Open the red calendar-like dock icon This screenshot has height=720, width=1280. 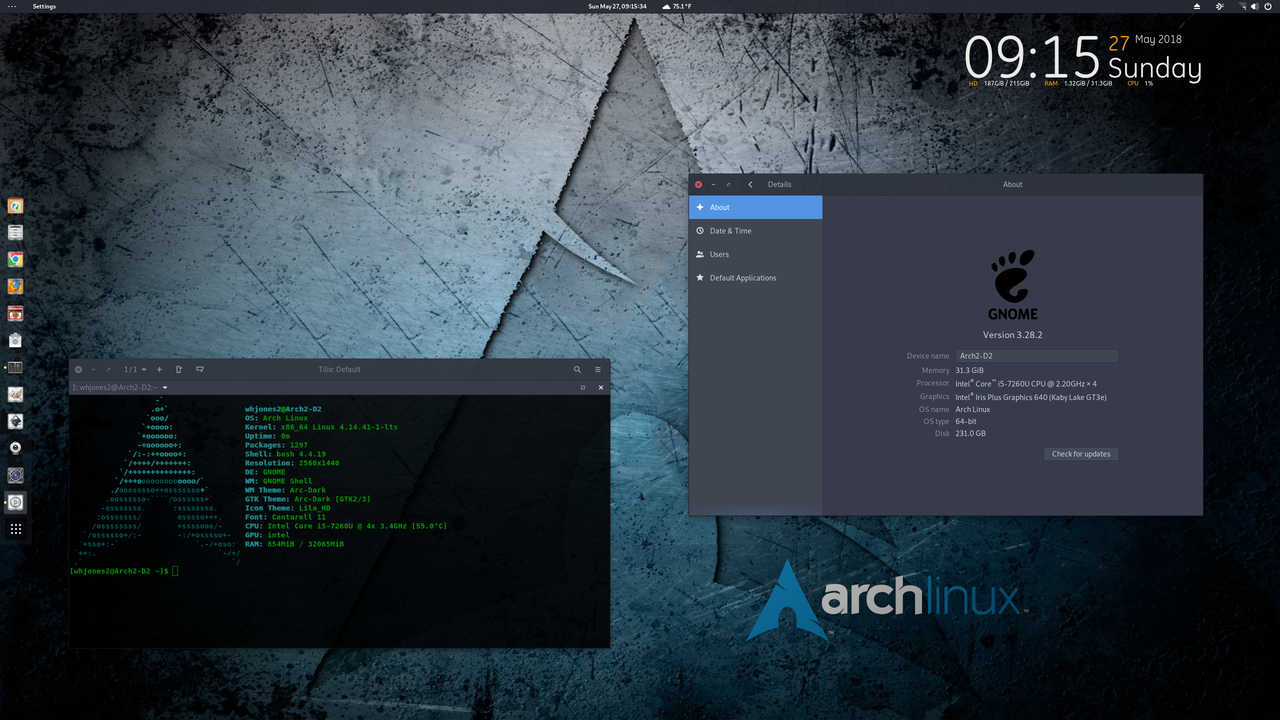[15, 313]
